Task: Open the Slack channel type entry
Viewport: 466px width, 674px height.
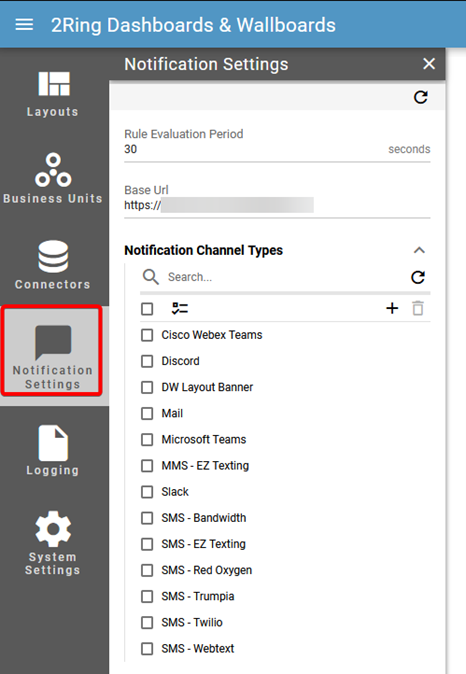Action: pyautogui.click(x=175, y=492)
